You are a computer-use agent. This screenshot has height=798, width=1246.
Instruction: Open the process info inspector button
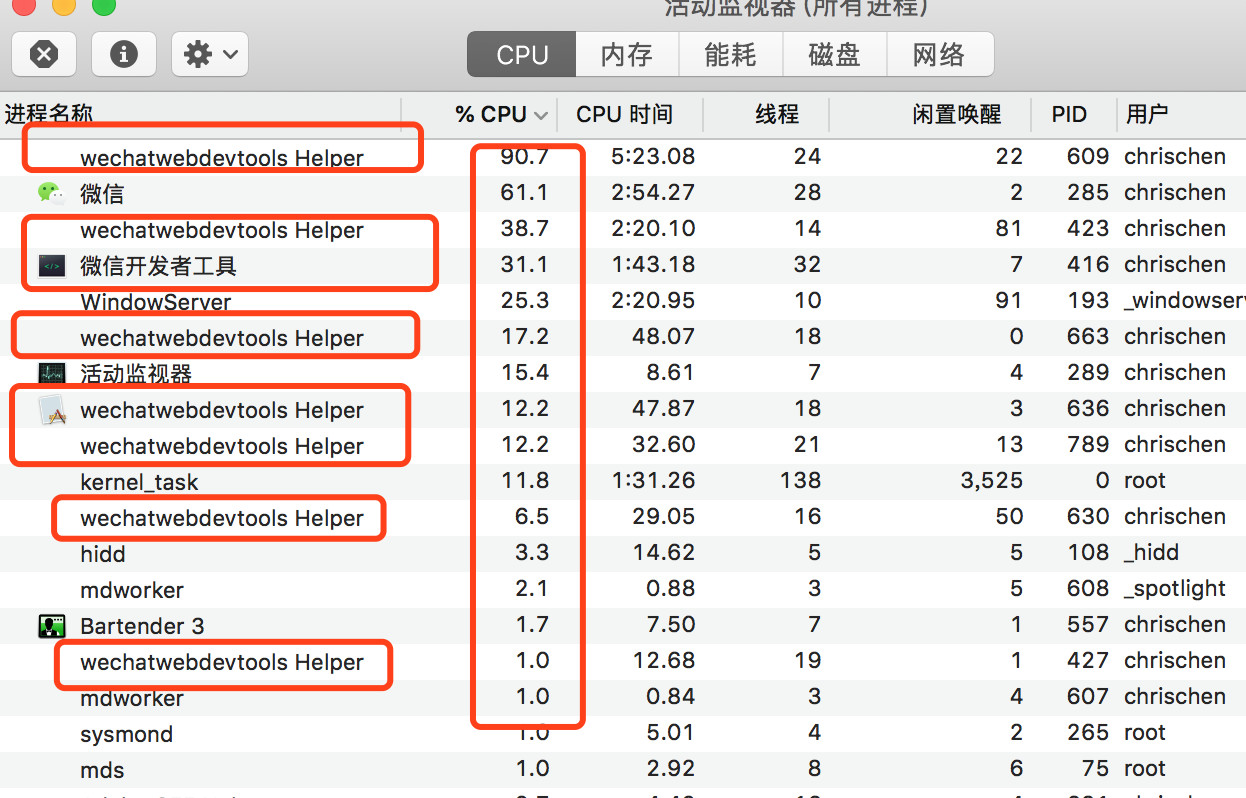click(x=124, y=53)
